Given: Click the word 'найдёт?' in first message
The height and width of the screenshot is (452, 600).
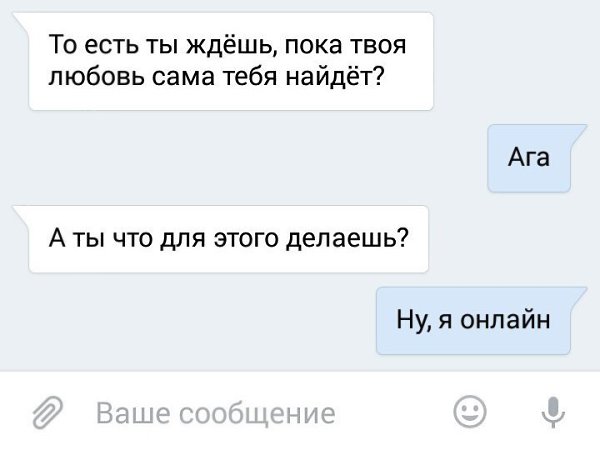Looking at the screenshot, I should [x=335, y=76].
